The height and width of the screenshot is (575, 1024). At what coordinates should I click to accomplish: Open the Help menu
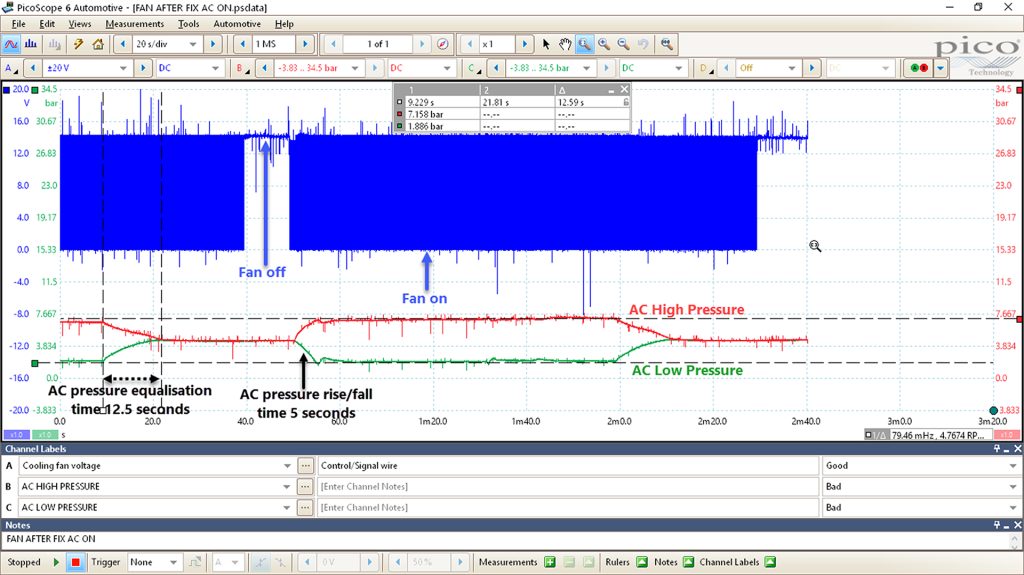[284, 24]
